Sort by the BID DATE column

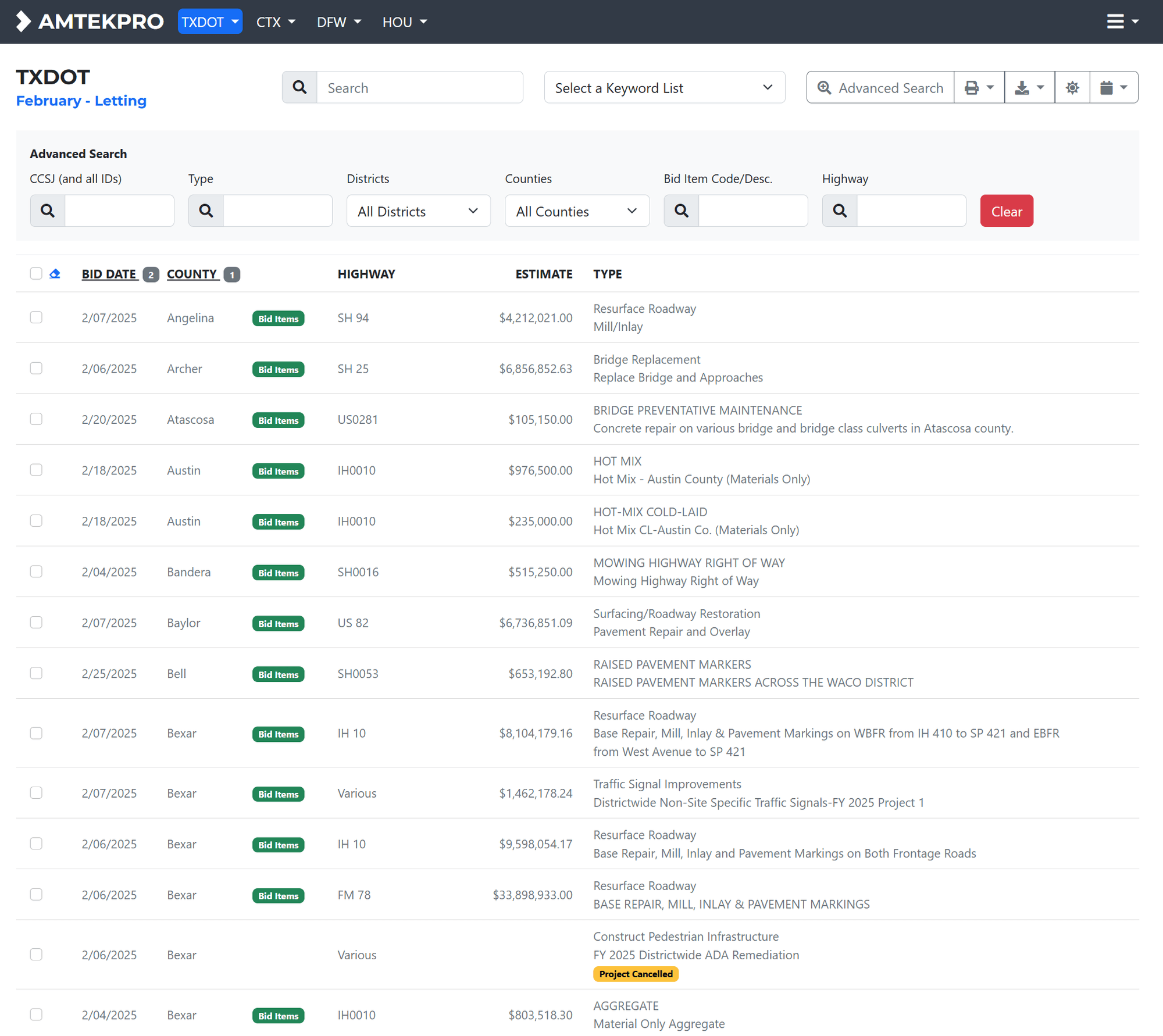(x=109, y=274)
